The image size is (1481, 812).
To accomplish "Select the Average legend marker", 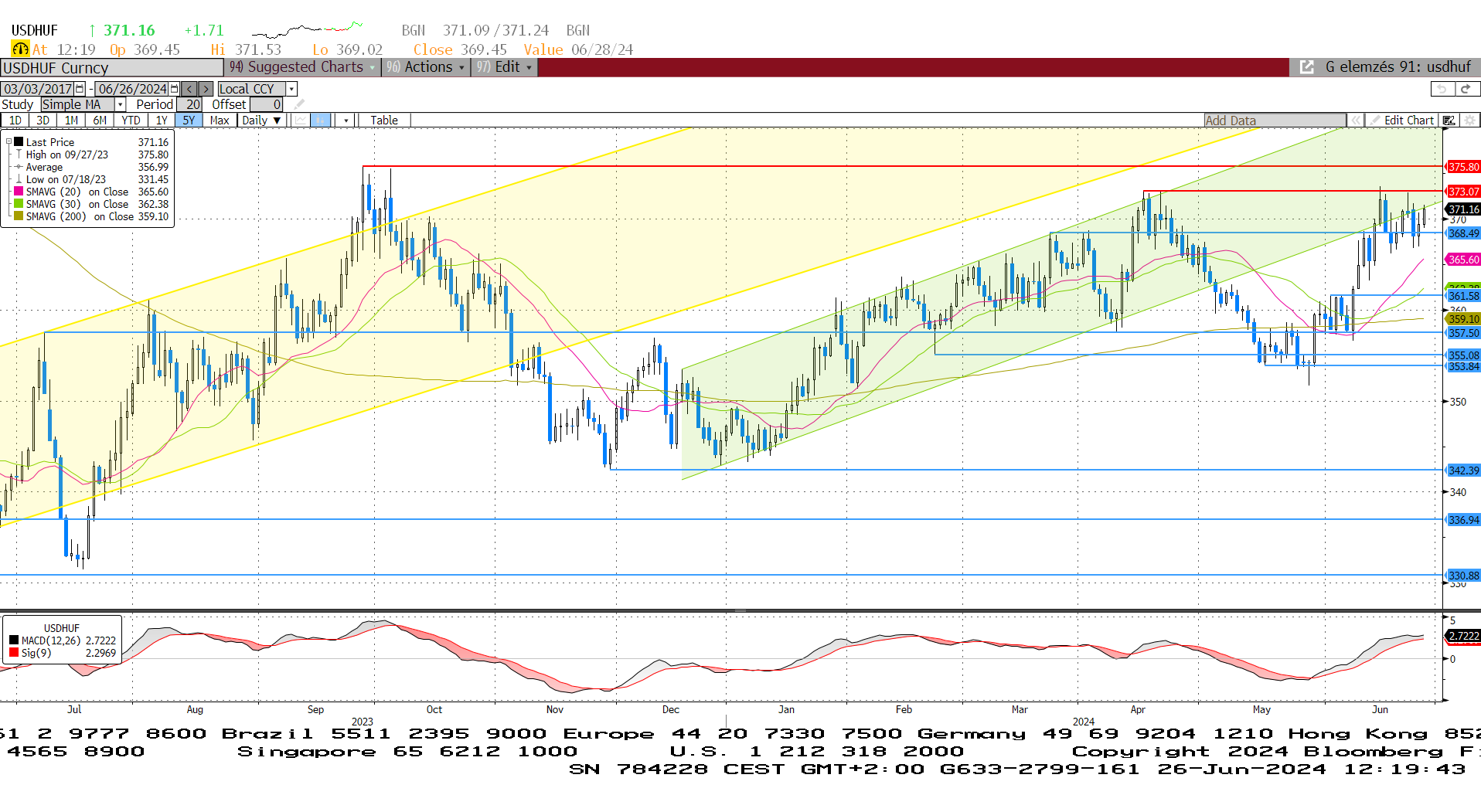I will click(x=19, y=167).
